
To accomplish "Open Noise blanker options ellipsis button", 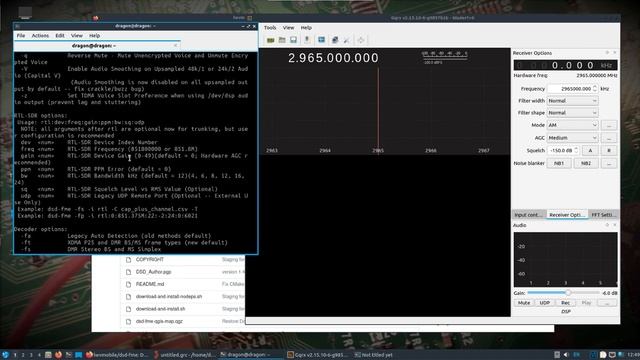I will coord(609,163).
